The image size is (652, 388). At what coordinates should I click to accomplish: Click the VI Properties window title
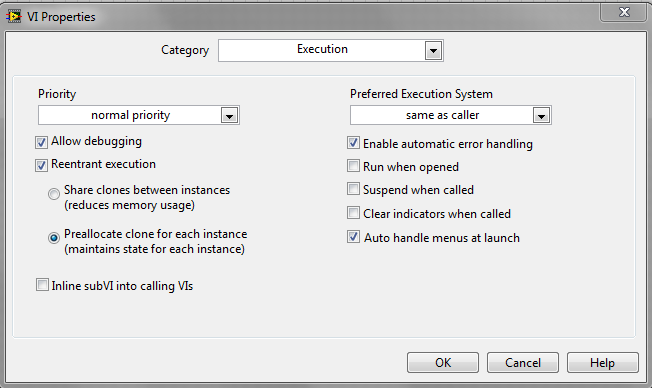(61, 17)
